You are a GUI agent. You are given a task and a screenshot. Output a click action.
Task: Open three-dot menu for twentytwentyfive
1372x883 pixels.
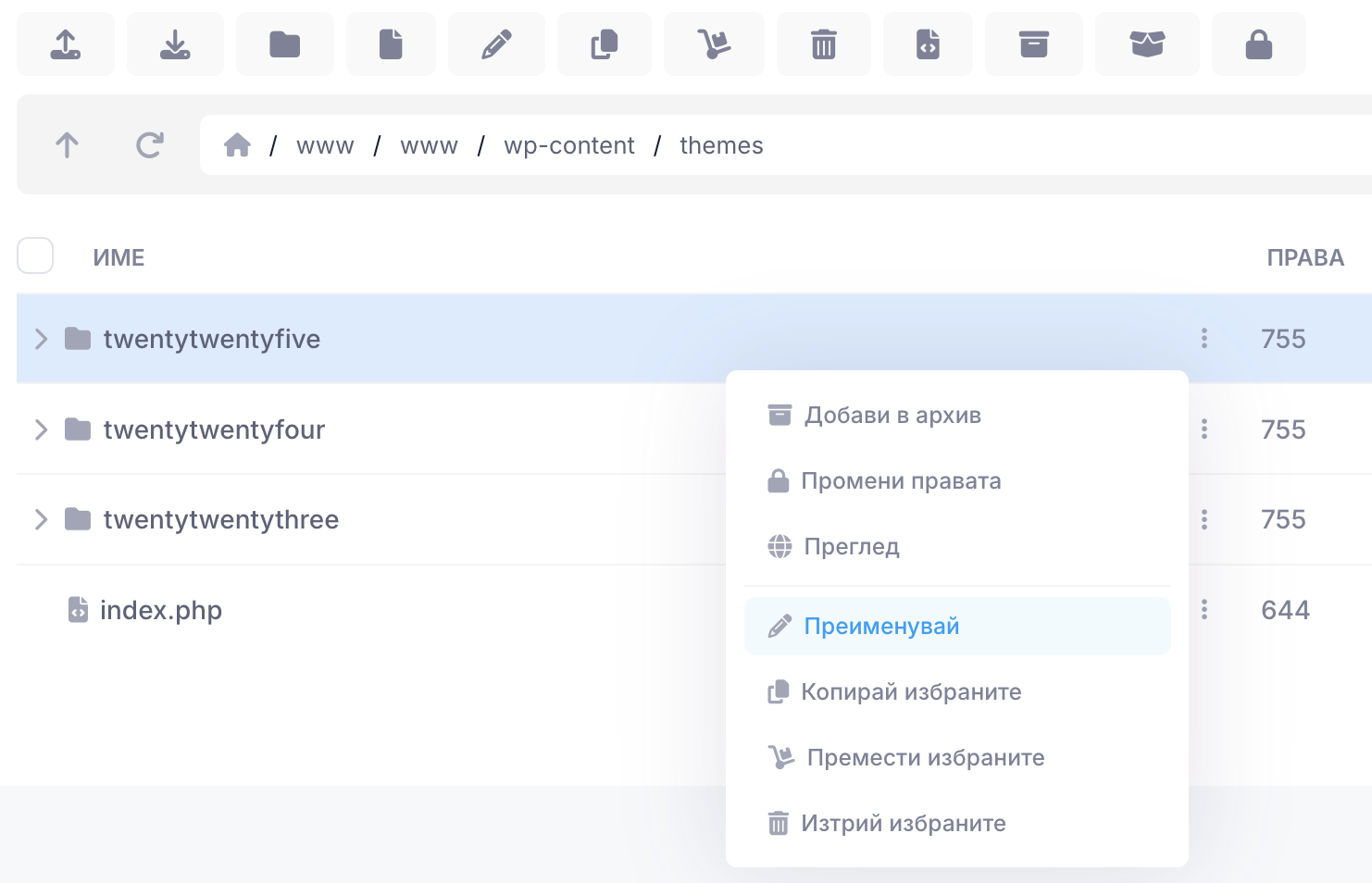[1204, 338]
